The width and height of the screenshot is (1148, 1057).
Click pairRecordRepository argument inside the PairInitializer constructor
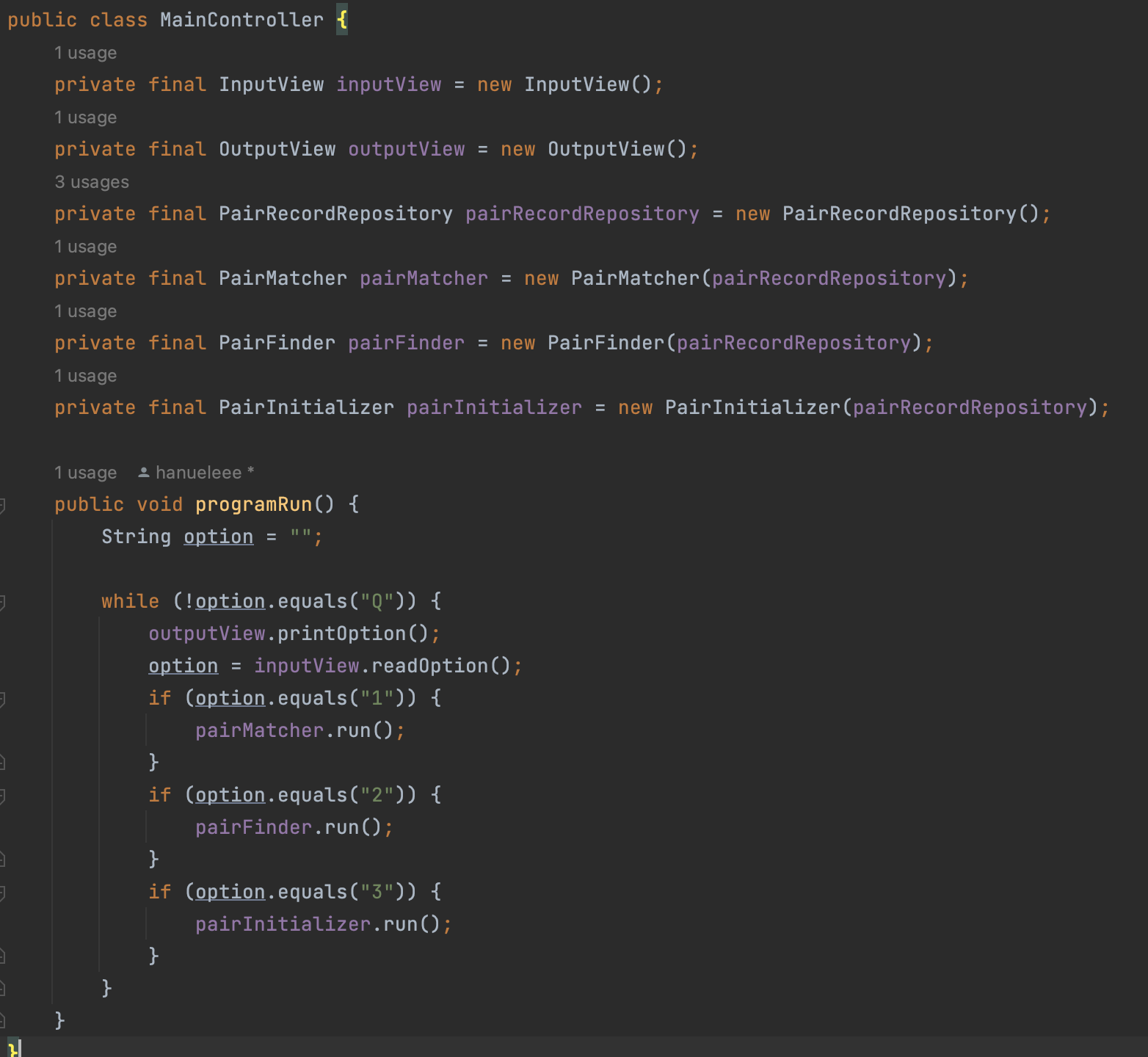[970, 407]
